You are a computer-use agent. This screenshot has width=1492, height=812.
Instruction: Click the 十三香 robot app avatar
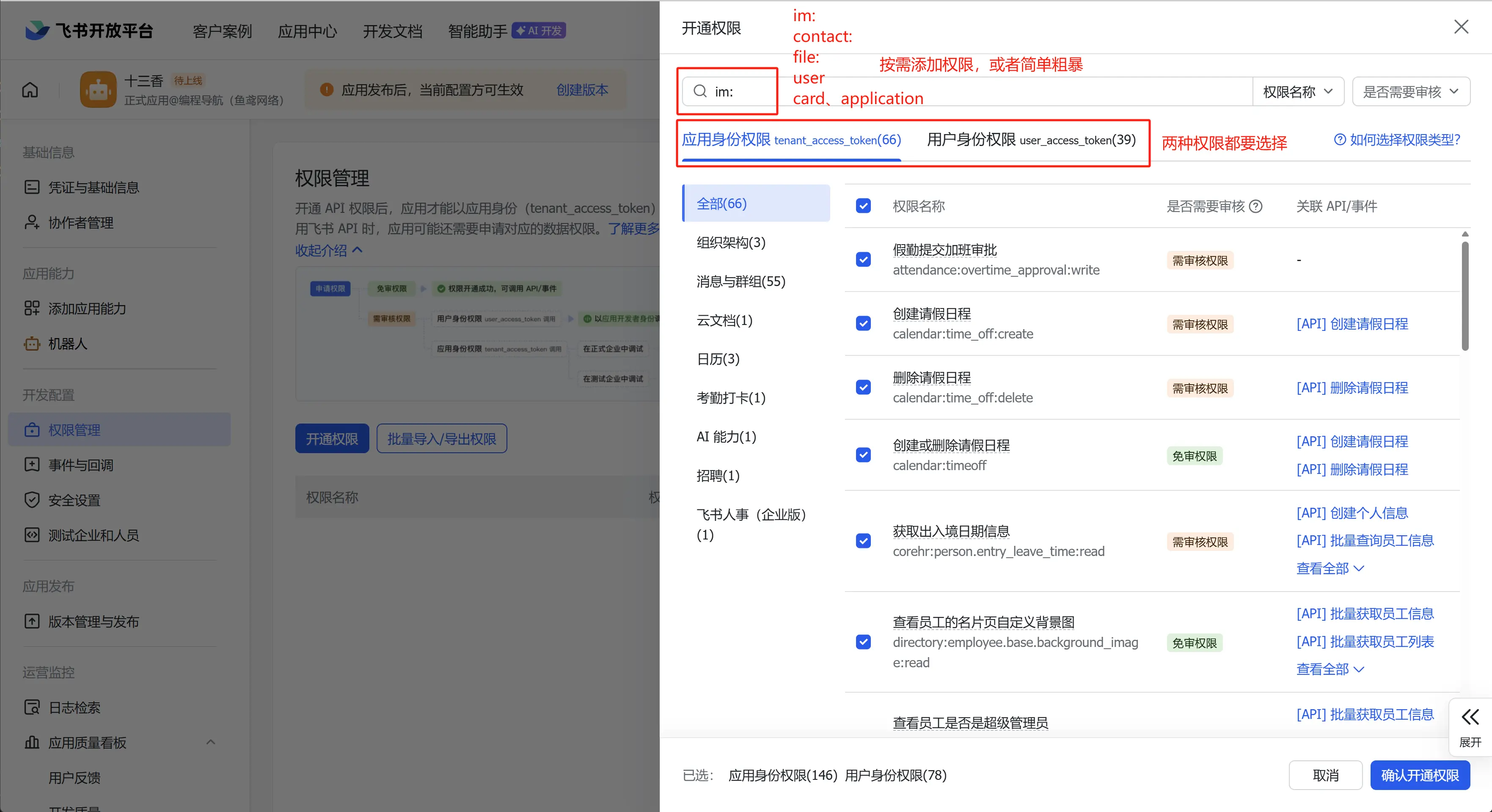[x=98, y=90]
